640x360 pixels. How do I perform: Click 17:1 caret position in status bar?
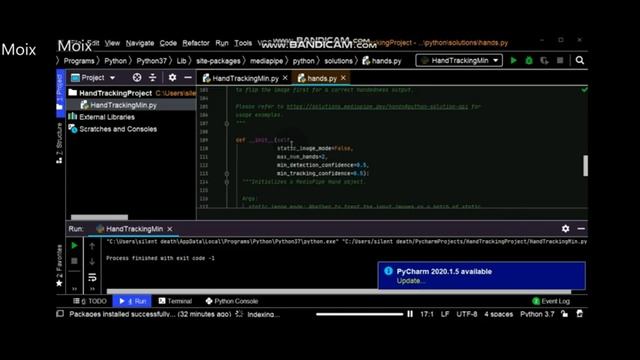click(x=427, y=314)
